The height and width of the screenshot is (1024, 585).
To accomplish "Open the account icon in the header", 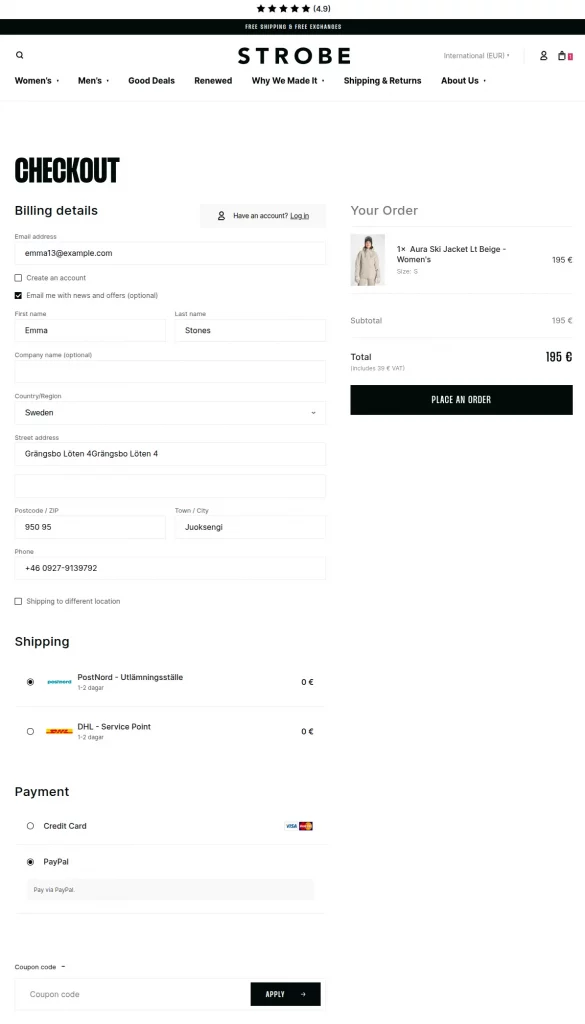I will coord(542,55).
